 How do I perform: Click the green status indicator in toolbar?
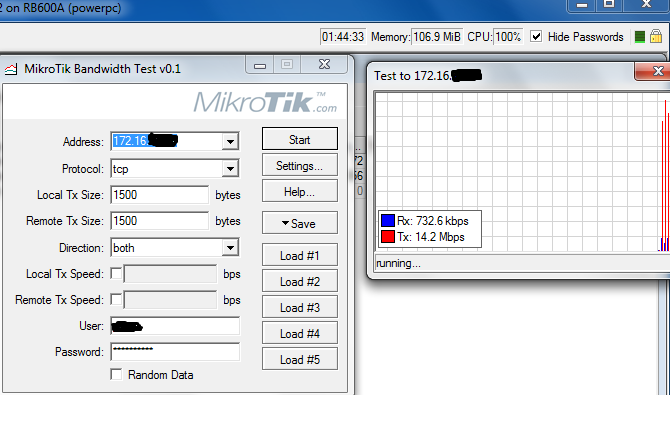point(640,37)
